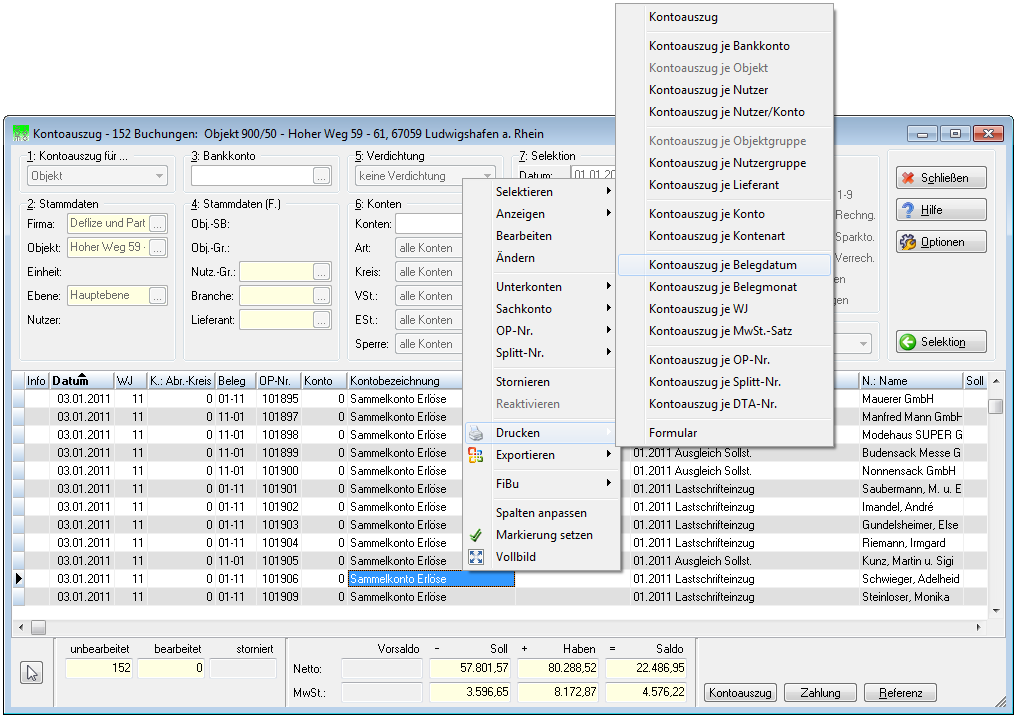This screenshot has height=716, width=1017.
Task: Expand the Verdichtung combo box
Action: click(x=486, y=176)
